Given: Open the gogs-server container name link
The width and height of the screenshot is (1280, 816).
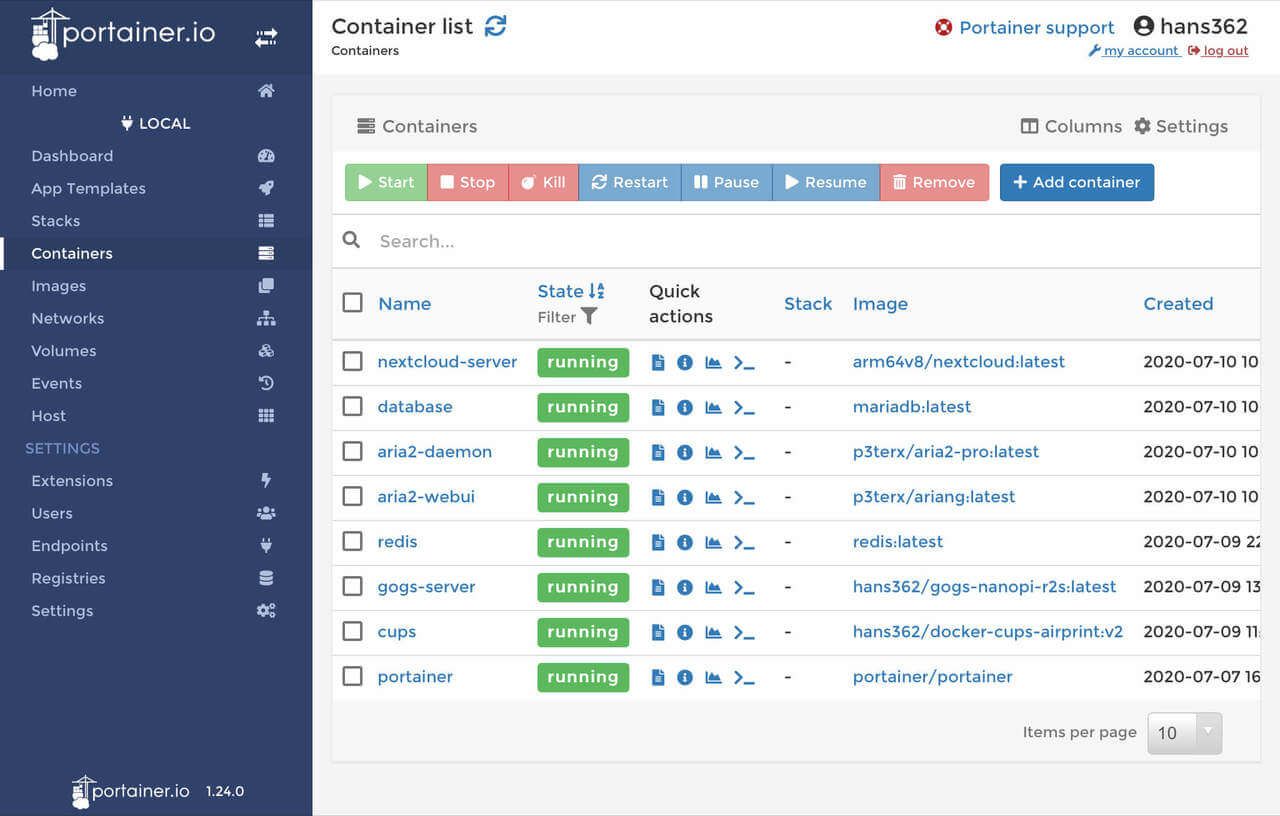Looking at the screenshot, I should tap(426, 587).
